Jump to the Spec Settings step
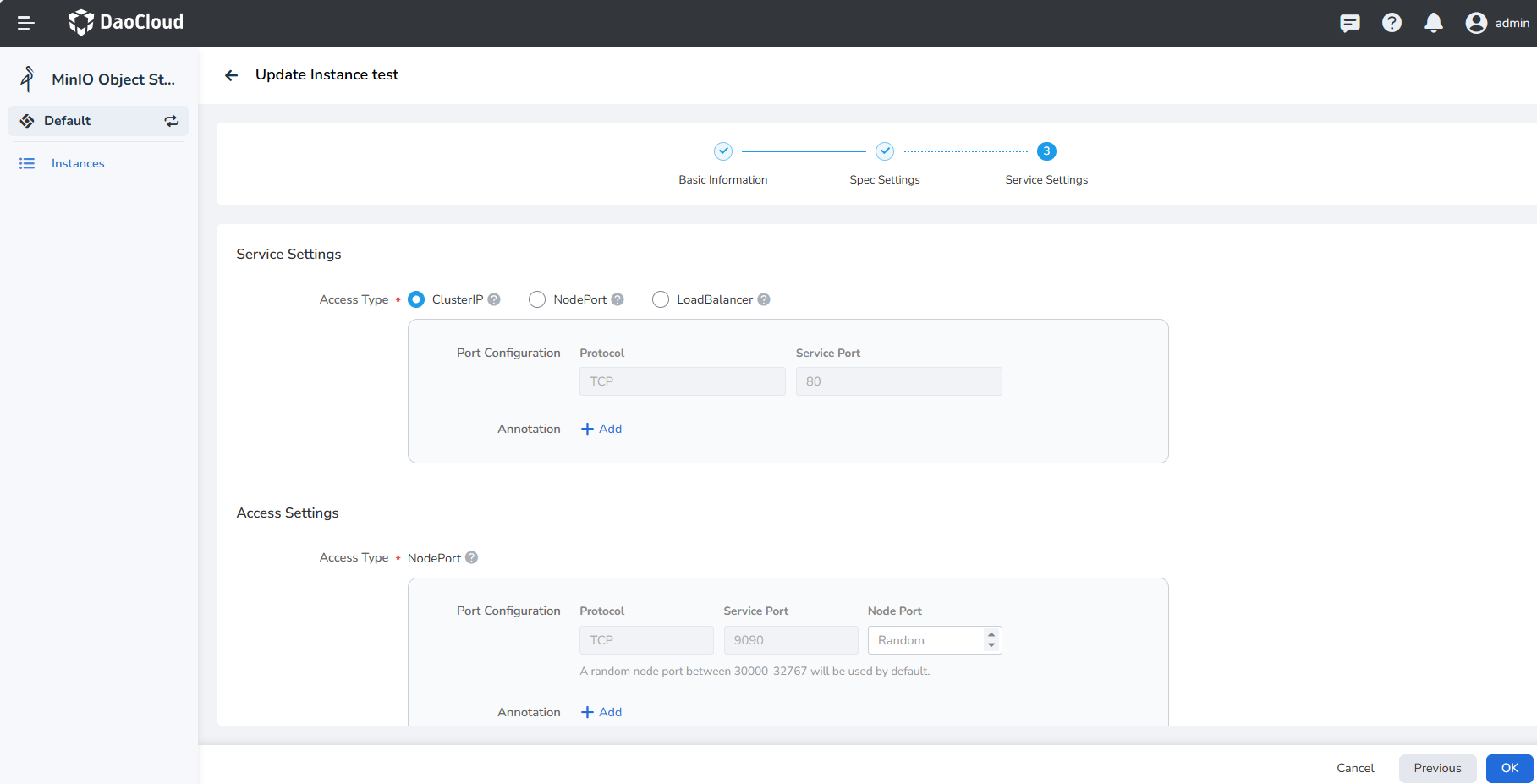 pyautogui.click(x=884, y=151)
